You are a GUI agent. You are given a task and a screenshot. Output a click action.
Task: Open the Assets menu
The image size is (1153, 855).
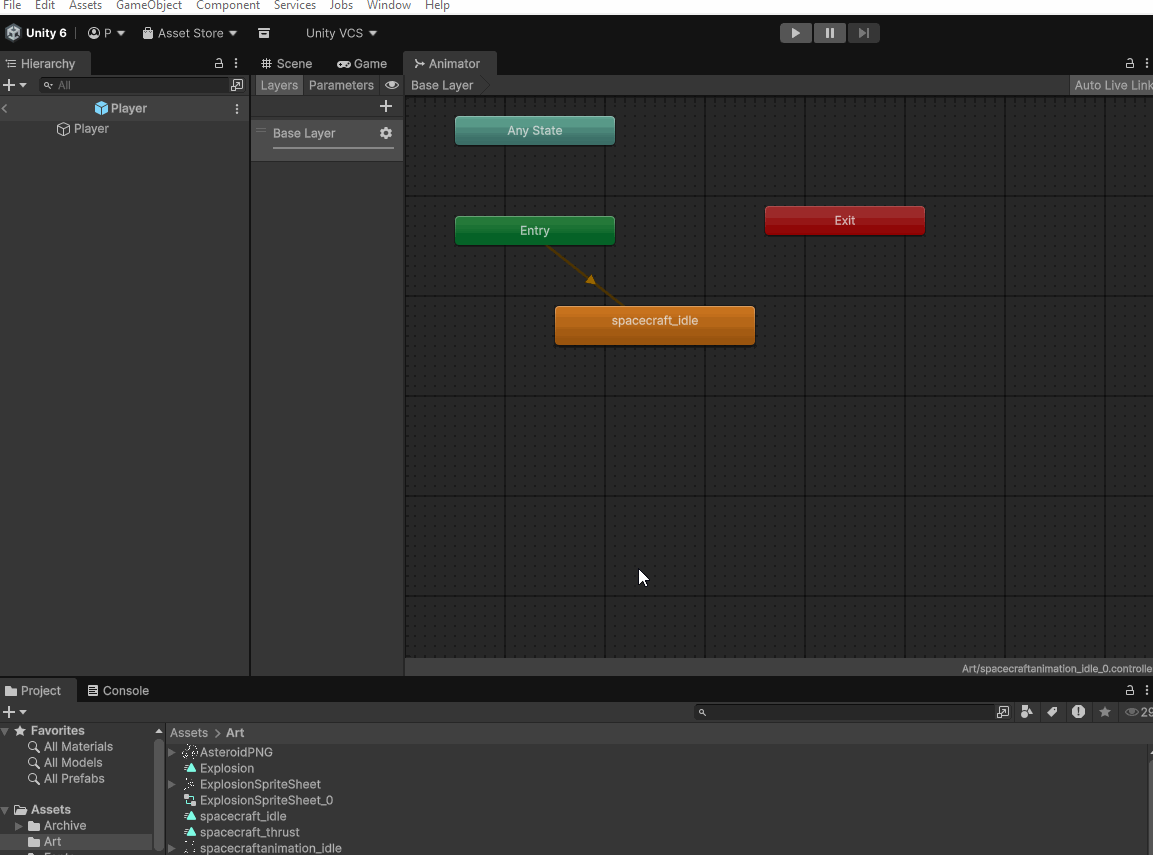point(85,5)
